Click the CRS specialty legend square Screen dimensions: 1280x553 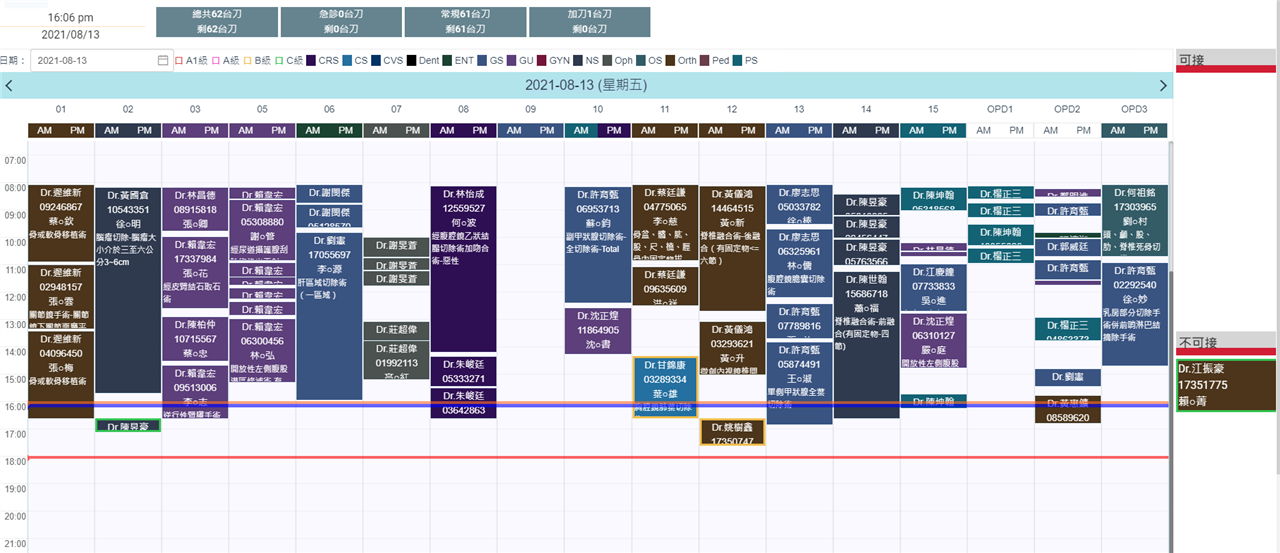pyautogui.click(x=312, y=61)
